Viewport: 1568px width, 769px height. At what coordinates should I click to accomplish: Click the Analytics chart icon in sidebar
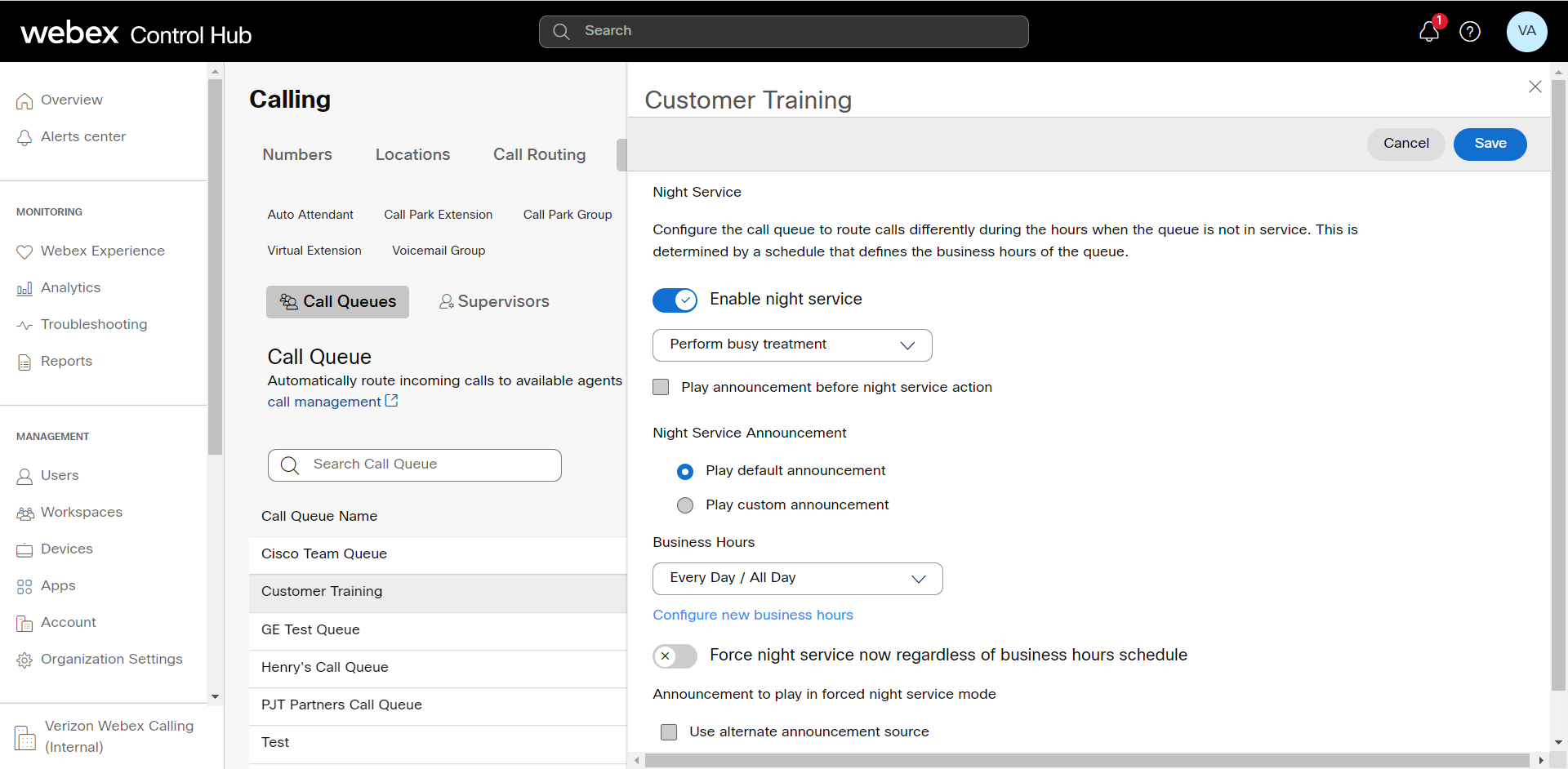24,288
